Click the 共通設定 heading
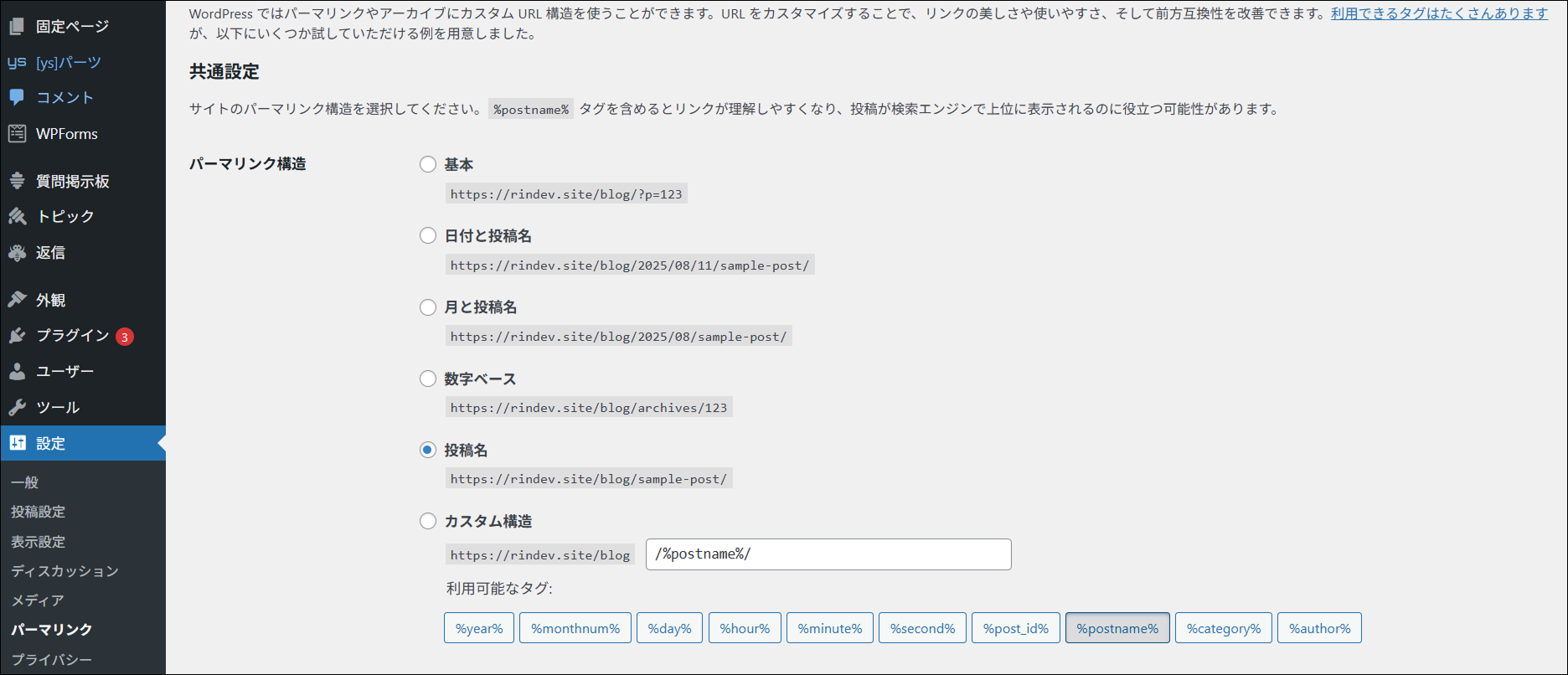Image resolution: width=1568 pixels, height=675 pixels. tap(224, 72)
